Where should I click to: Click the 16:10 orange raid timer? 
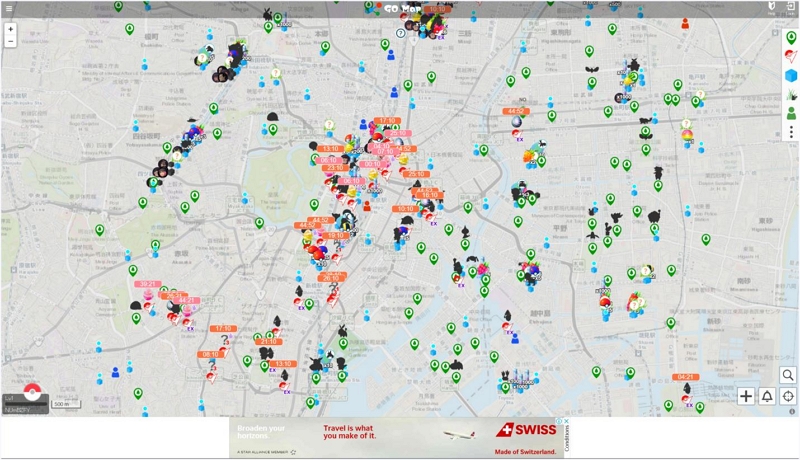pos(430,195)
